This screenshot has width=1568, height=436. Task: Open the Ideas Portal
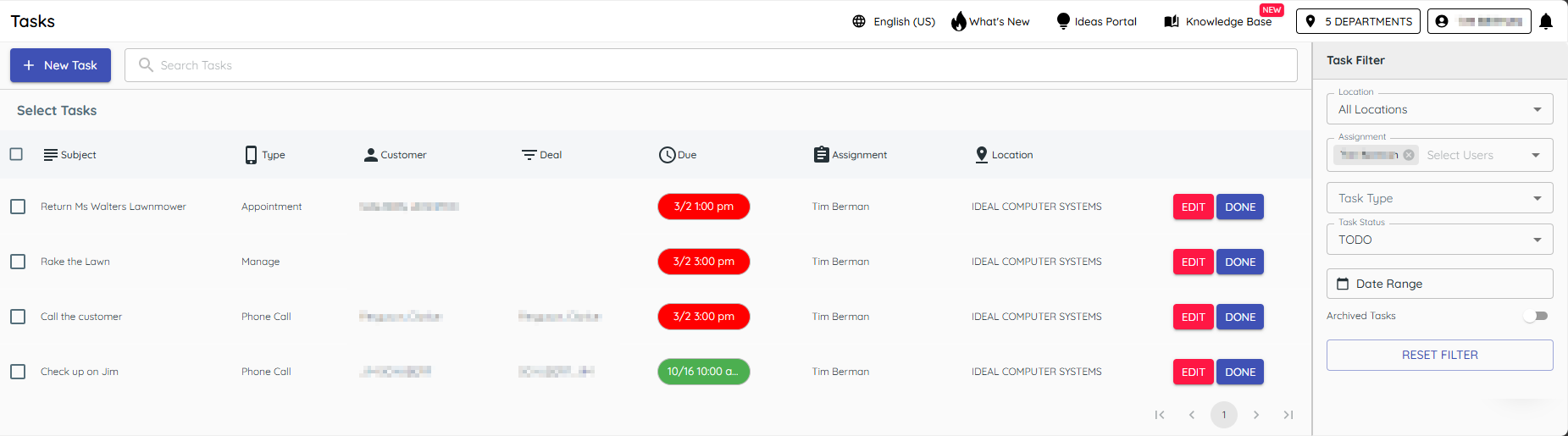tap(1097, 21)
